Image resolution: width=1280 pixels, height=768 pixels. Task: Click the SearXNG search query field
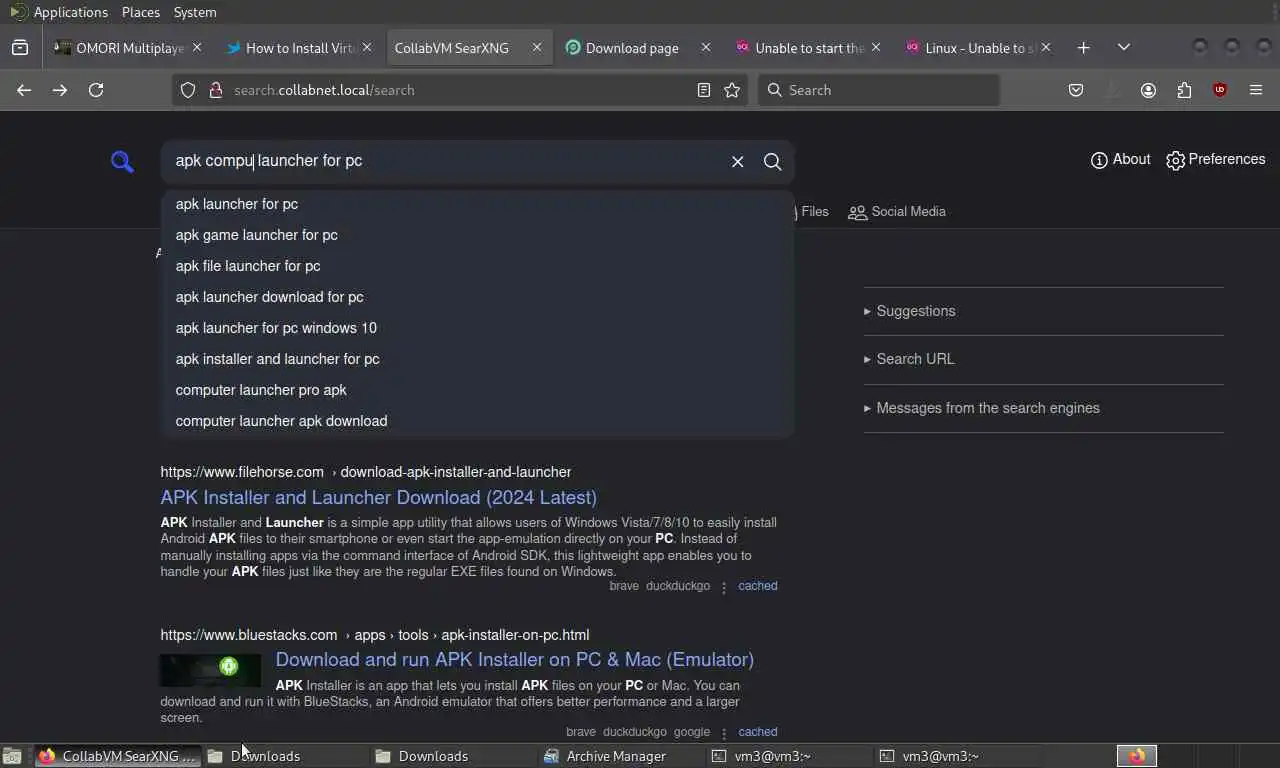click(445, 161)
